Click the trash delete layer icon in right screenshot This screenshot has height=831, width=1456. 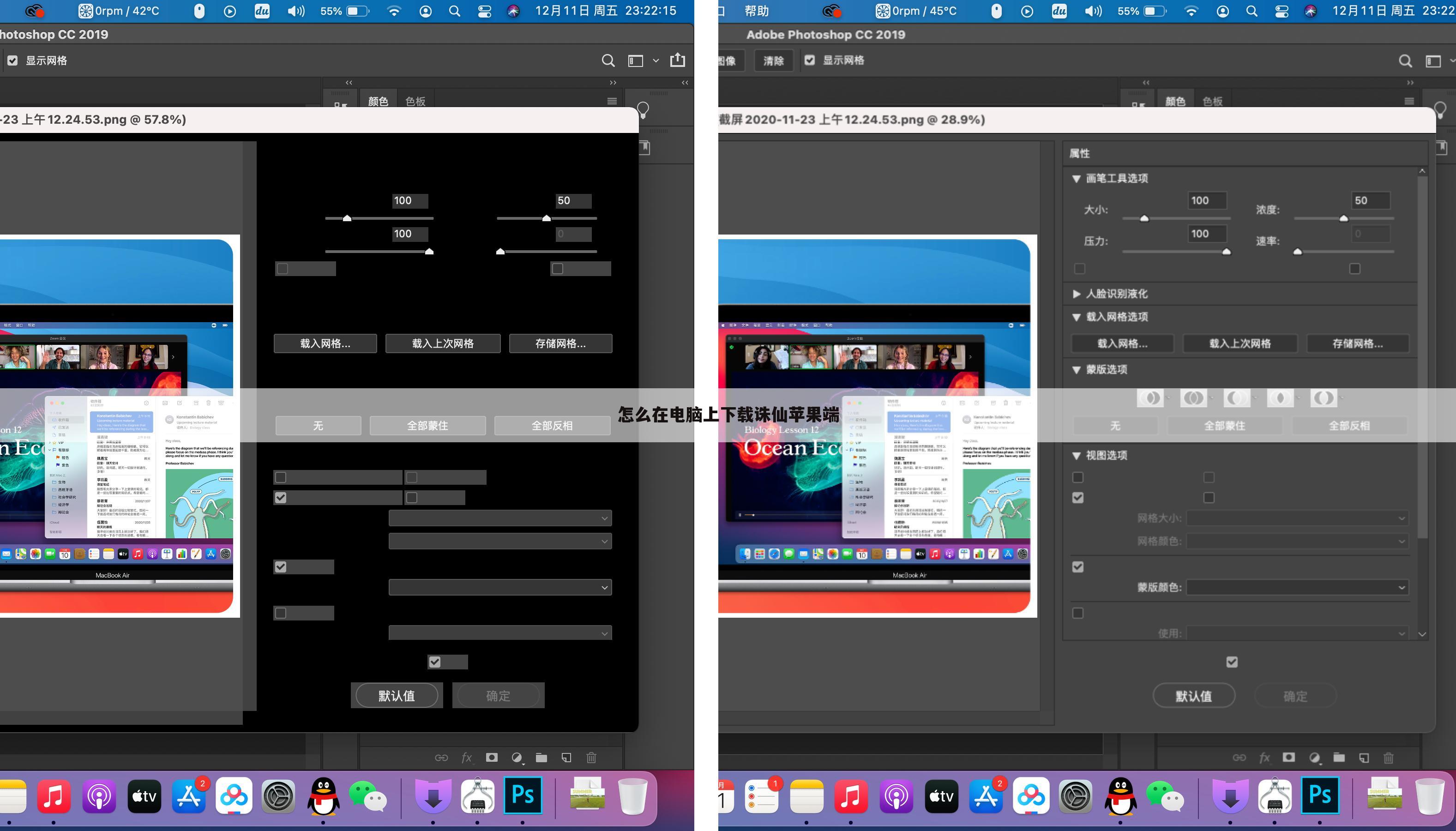(1389, 758)
